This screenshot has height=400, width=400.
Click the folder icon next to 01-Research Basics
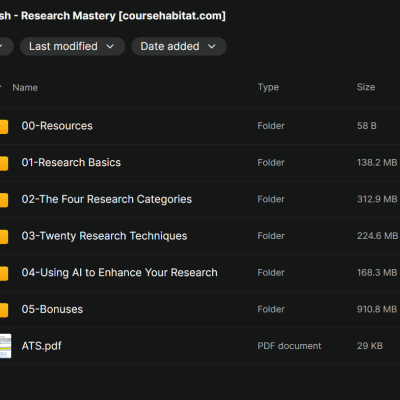pyautogui.click(x=4, y=163)
